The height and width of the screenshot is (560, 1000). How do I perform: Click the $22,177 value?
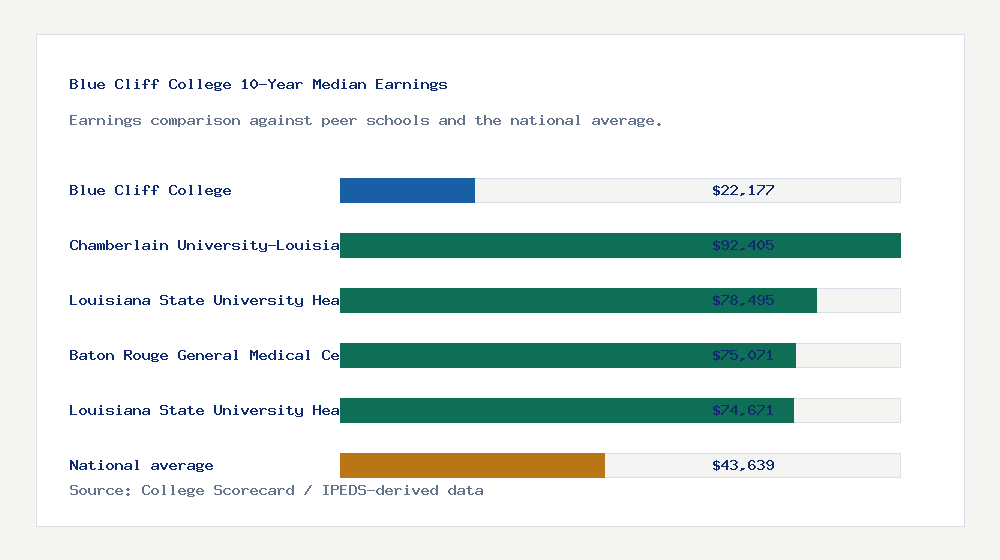click(743, 190)
